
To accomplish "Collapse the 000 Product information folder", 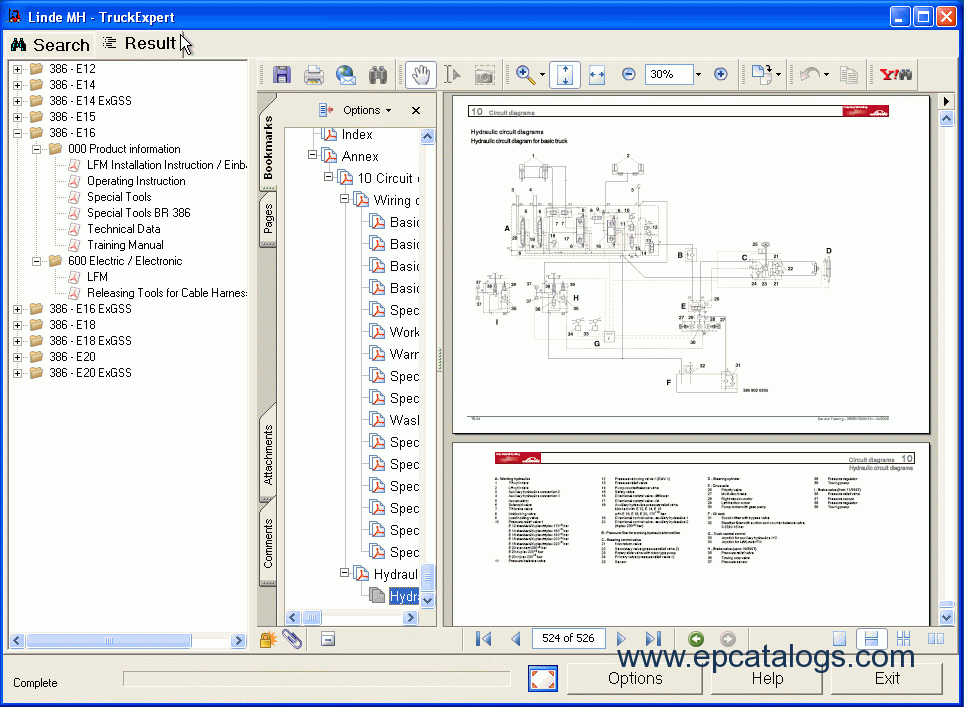I will click(x=36, y=149).
